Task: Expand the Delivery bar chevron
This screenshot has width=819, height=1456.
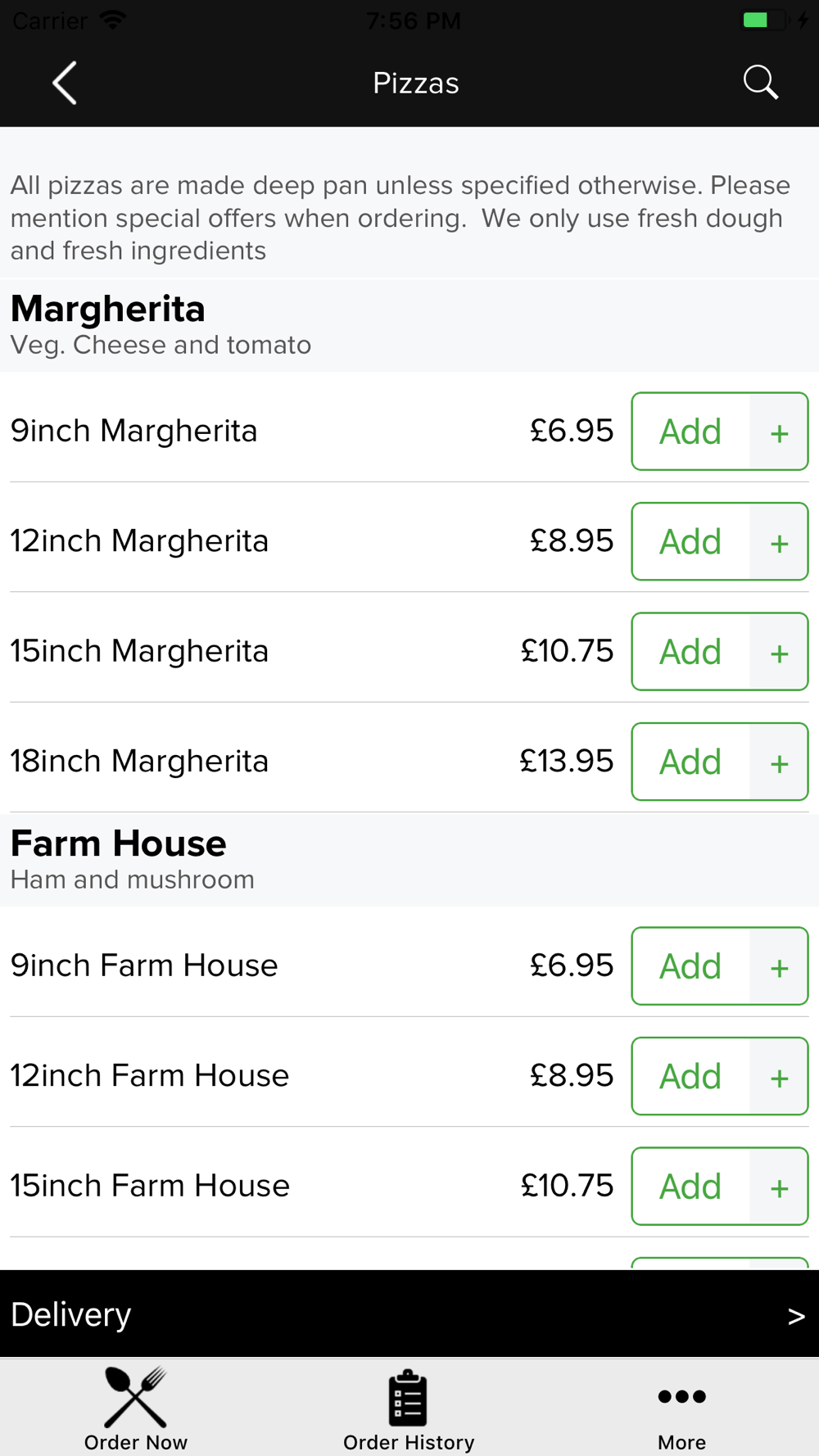Action: pyautogui.click(x=796, y=1316)
